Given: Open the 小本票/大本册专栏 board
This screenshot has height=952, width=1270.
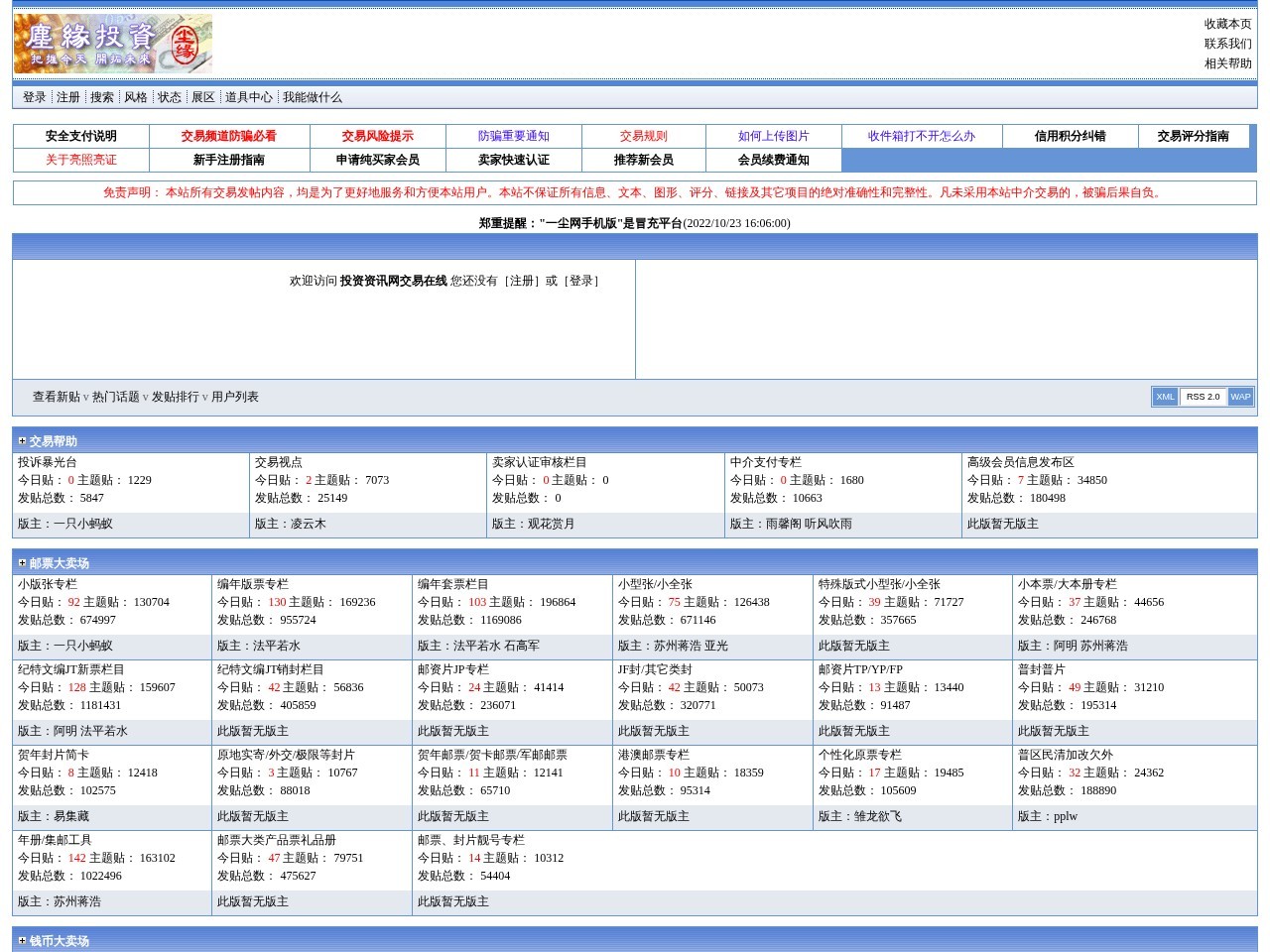Looking at the screenshot, I should pyautogui.click(x=1068, y=584).
